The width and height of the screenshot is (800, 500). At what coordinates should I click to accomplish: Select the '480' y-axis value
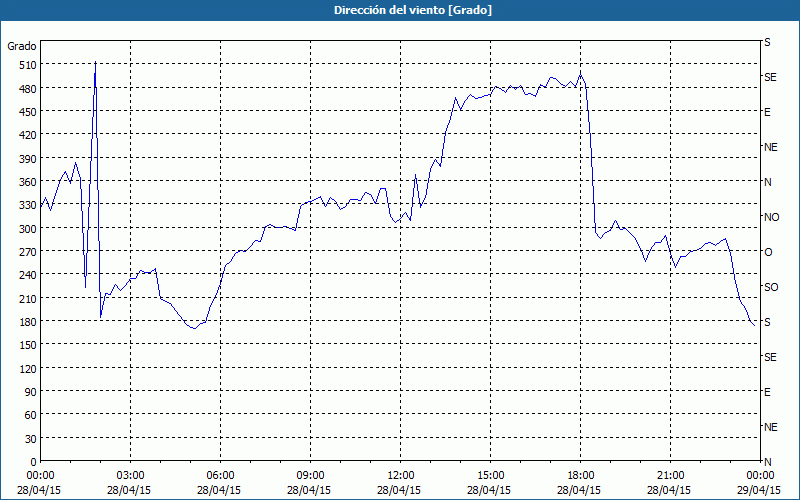tap(28, 89)
